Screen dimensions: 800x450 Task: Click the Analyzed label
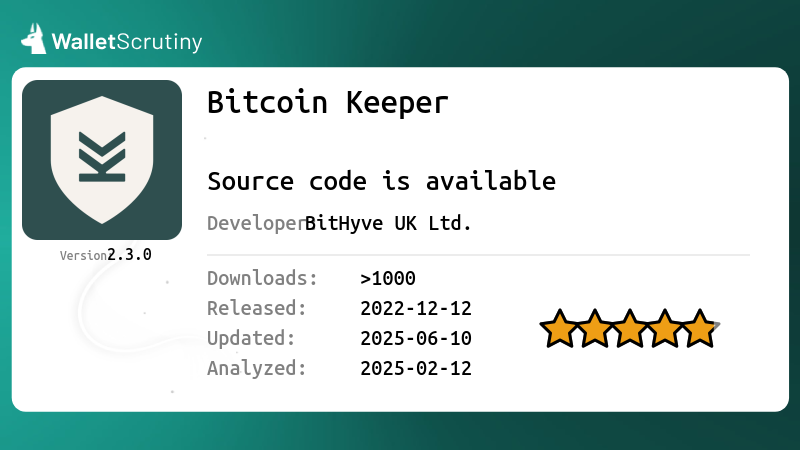pyautogui.click(x=257, y=368)
